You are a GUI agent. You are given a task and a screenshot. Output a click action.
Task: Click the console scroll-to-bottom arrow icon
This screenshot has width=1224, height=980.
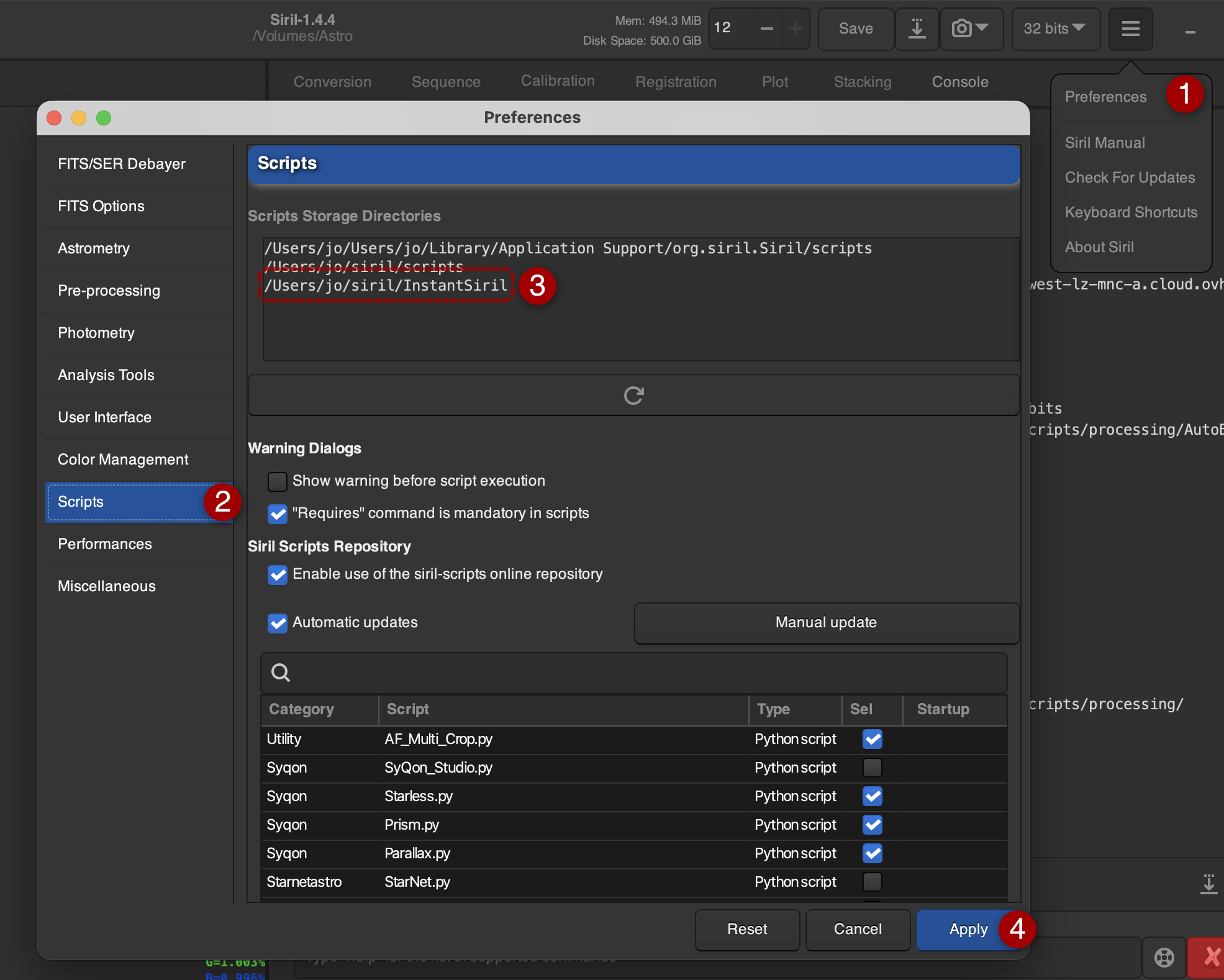[x=1208, y=883]
